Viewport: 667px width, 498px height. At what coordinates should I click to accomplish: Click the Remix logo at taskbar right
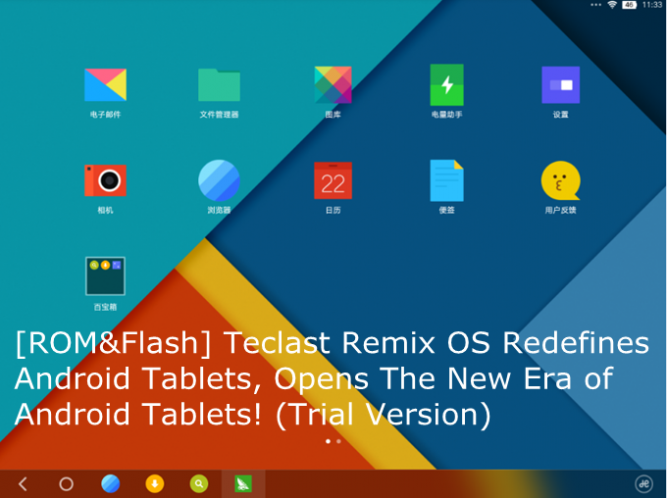[x=644, y=484]
